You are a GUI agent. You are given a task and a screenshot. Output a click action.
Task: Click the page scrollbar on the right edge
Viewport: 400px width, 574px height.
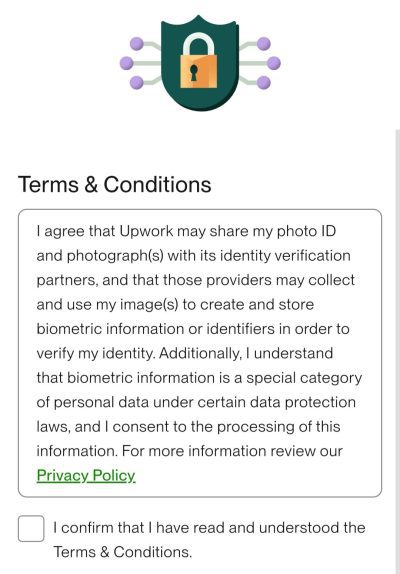397,351
